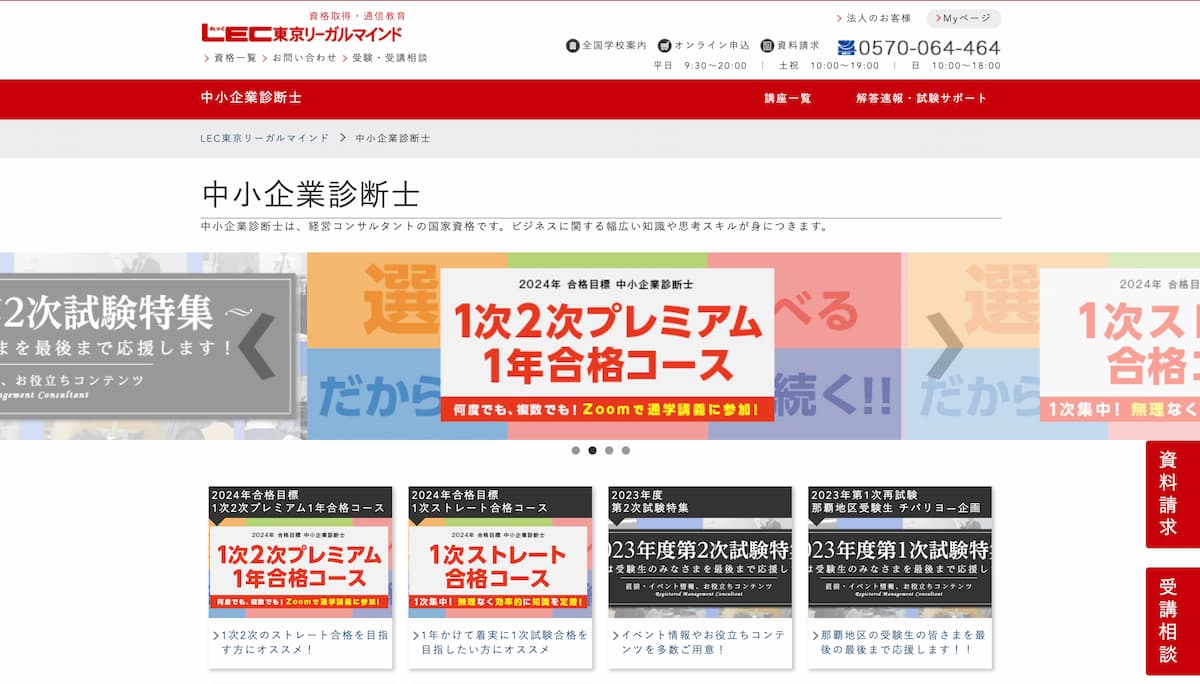
Task: Click the phone icon beside 0570-064-464
Action: (846, 47)
